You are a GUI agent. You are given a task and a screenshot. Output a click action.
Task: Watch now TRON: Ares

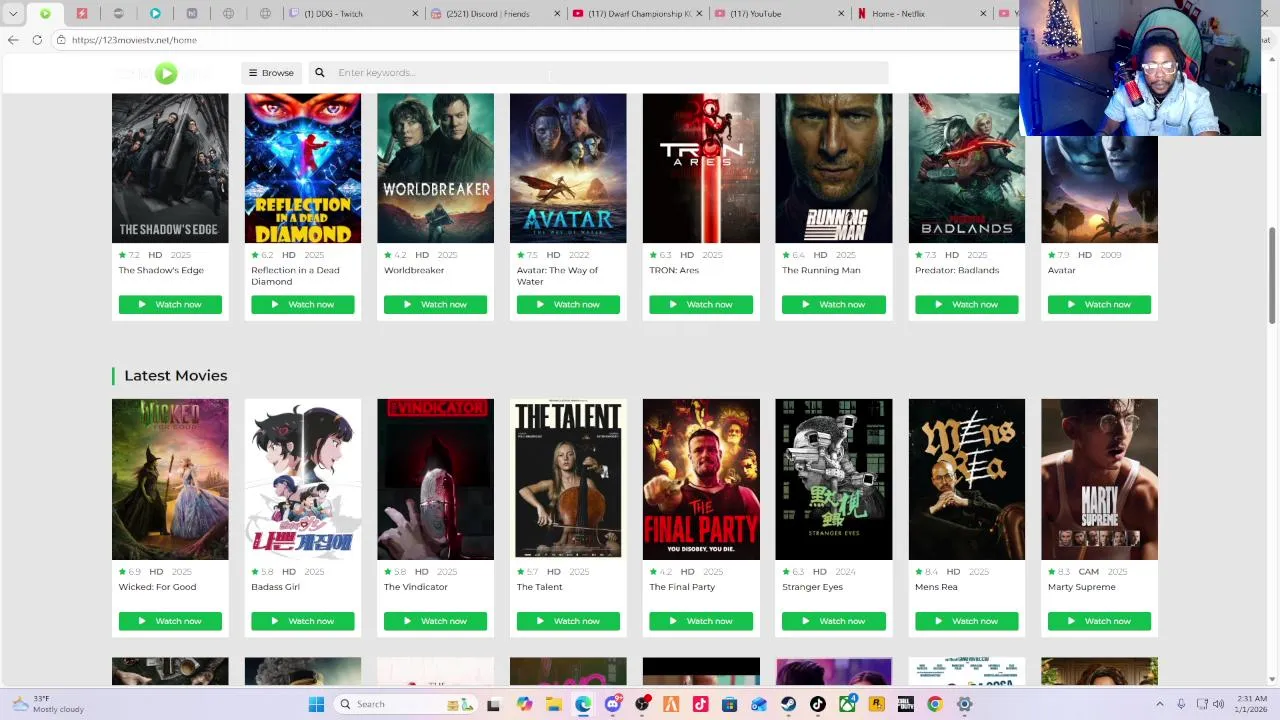tap(701, 304)
